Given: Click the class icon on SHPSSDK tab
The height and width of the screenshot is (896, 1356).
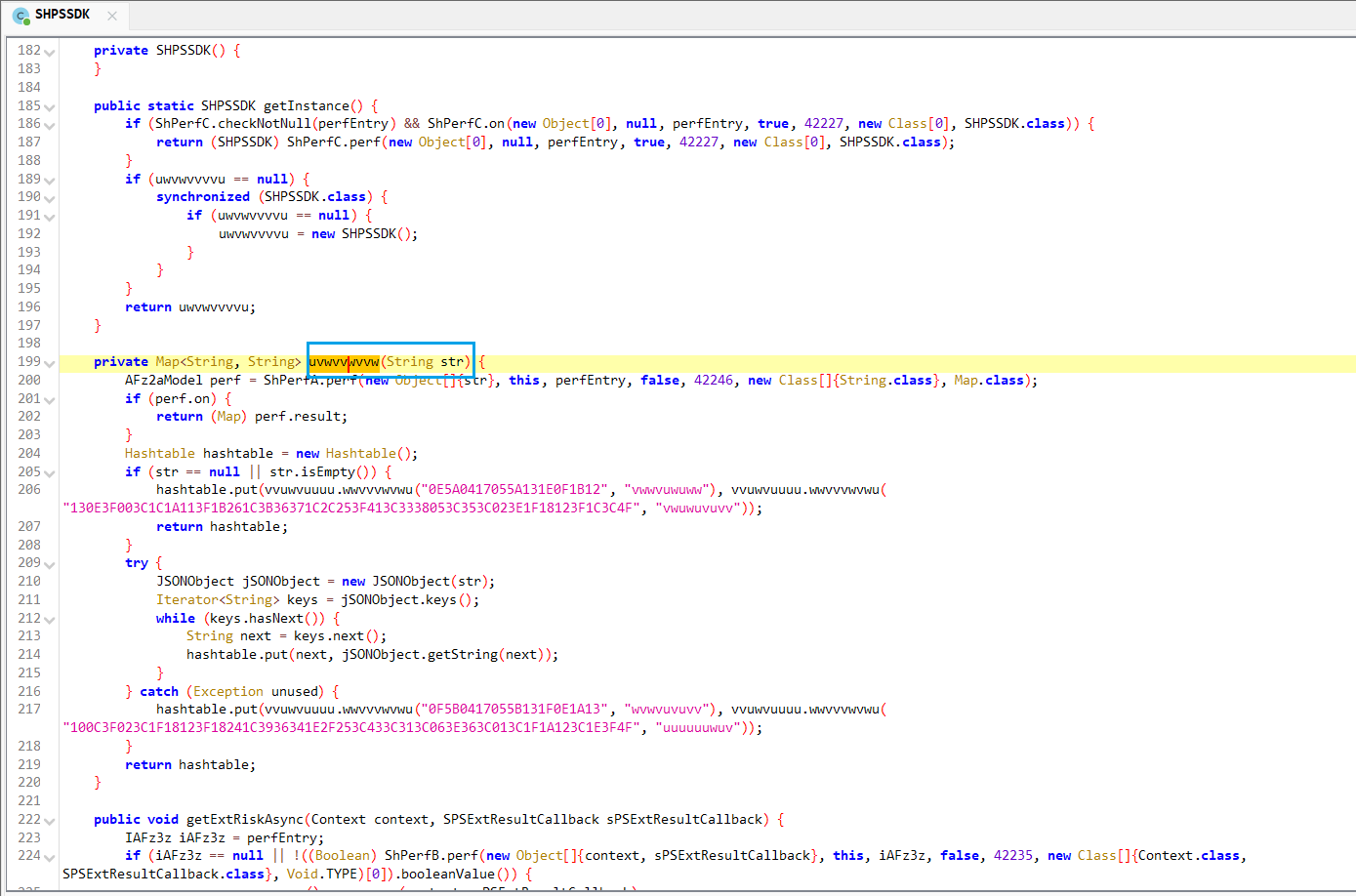Looking at the screenshot, I should [21, 16].
